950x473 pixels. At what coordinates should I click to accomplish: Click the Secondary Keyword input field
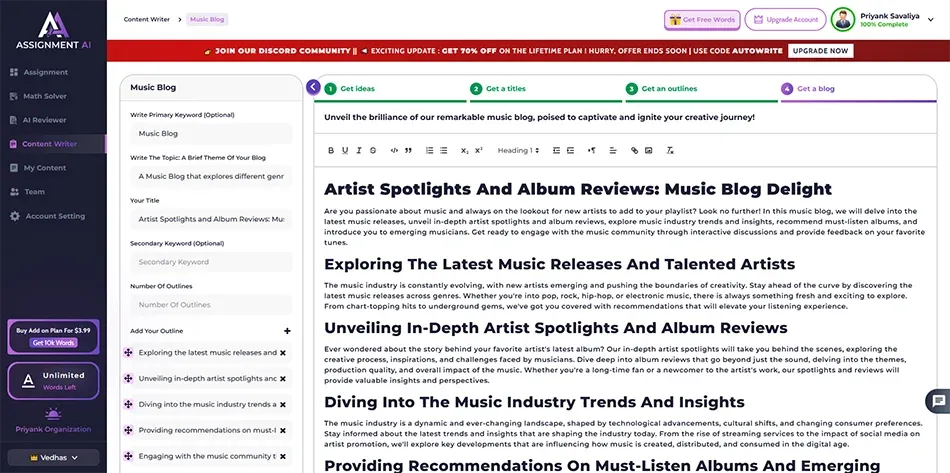pos(210,262)
